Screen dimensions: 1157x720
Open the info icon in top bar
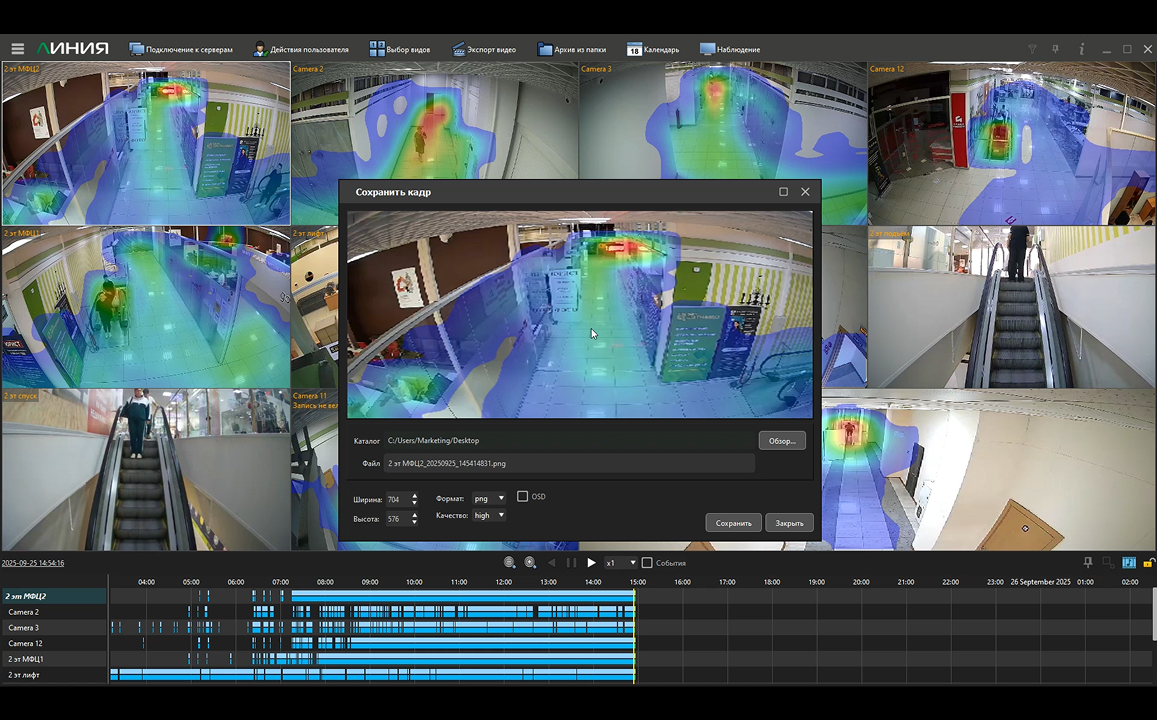coord(1081,49)
